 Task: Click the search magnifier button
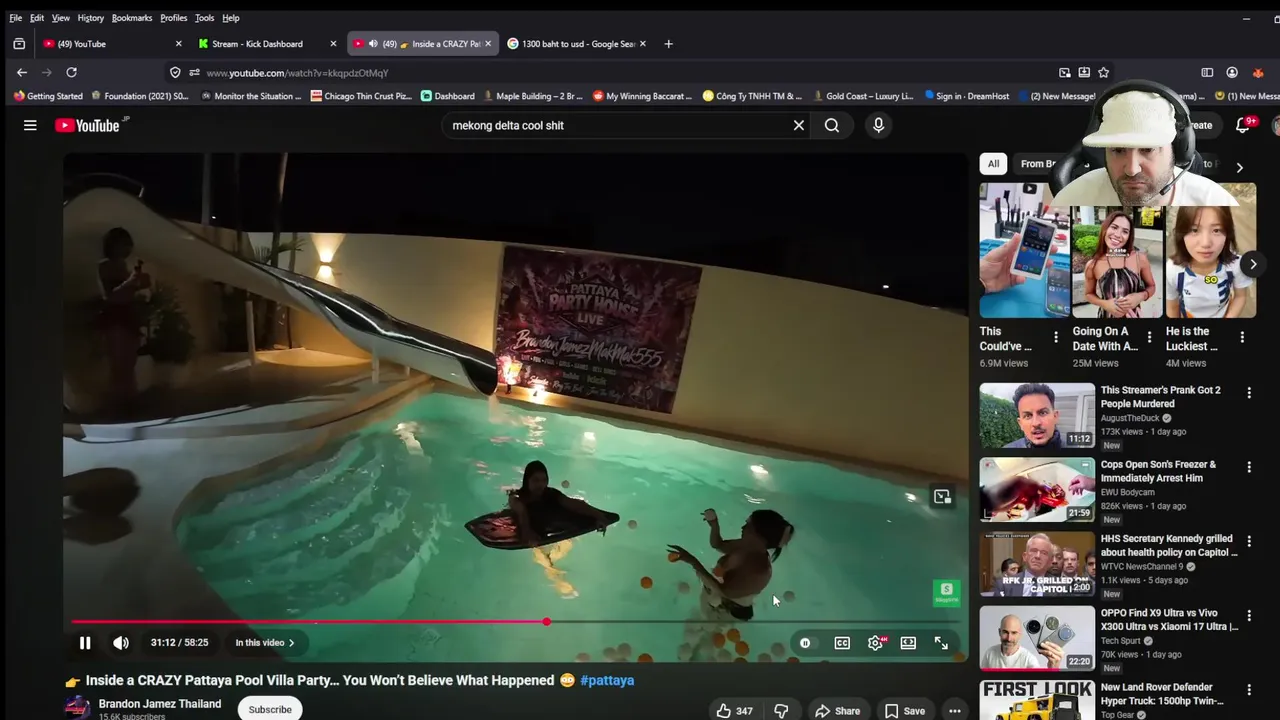(832, 125)
